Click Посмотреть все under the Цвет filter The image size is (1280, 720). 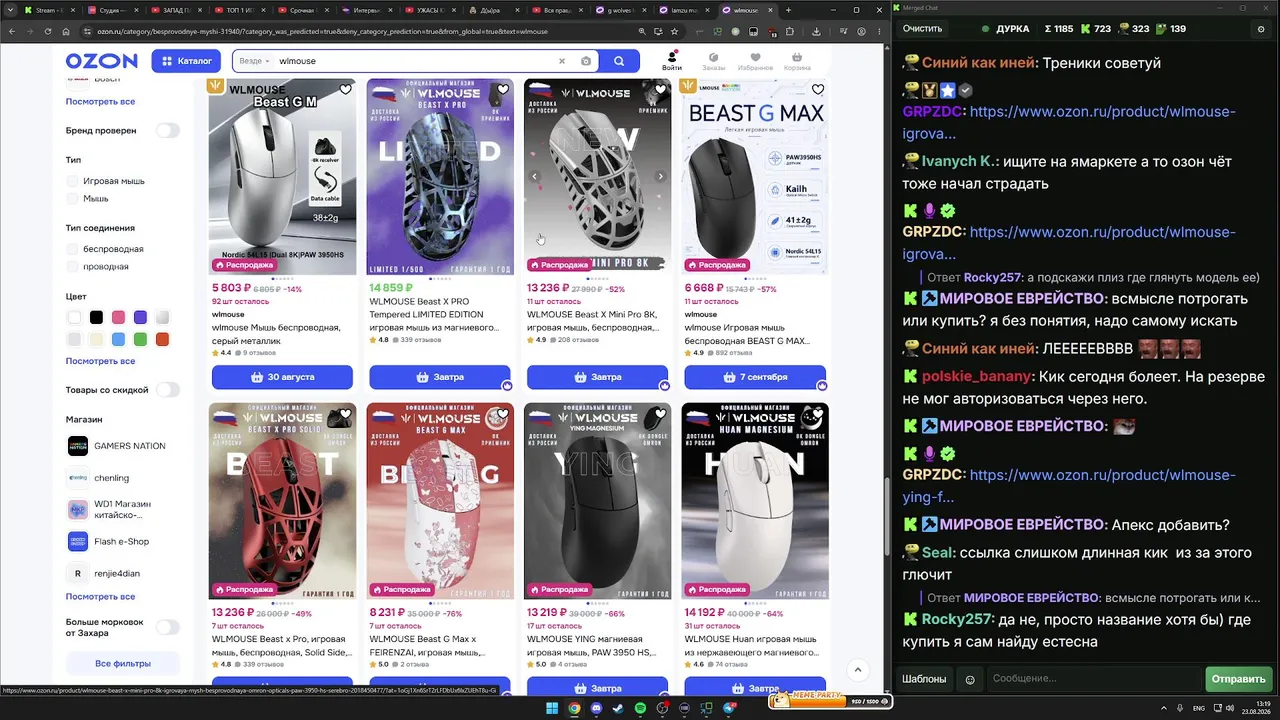pos(100,361)
